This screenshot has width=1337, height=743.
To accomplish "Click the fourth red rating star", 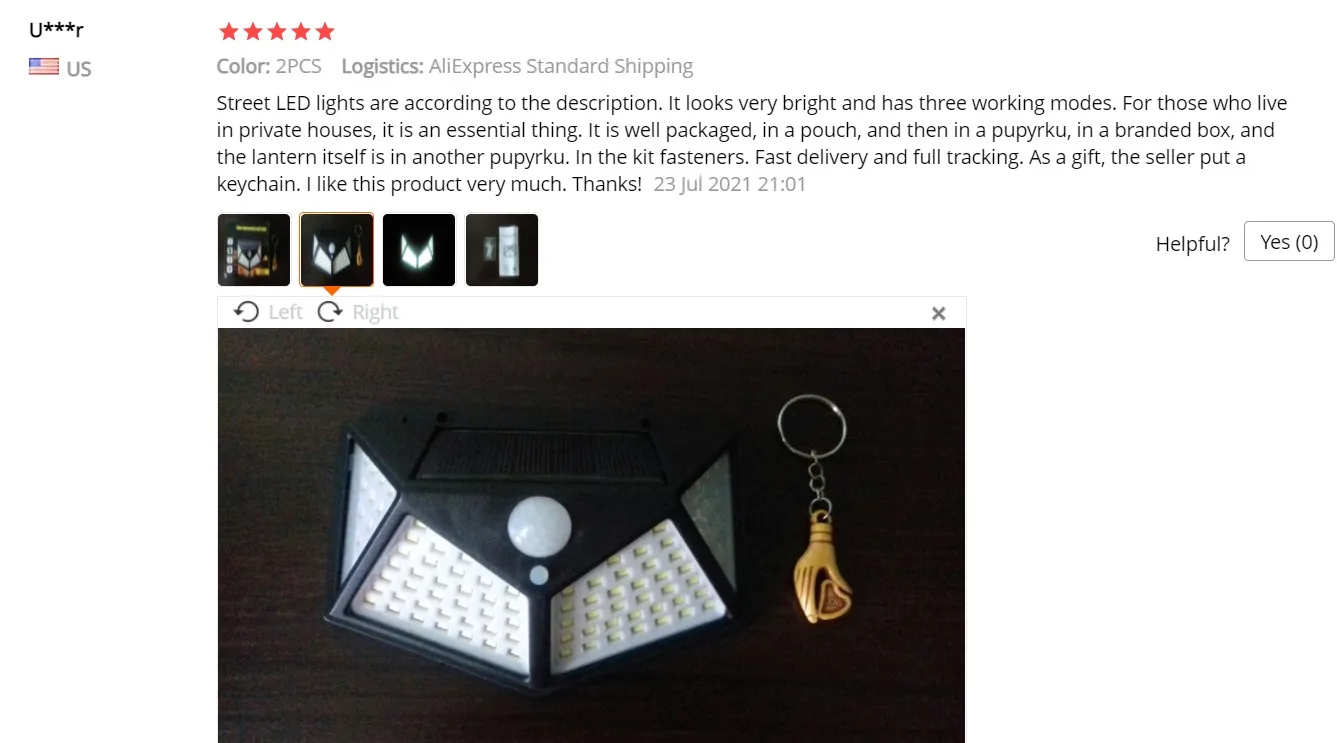I will coord(300,32).
